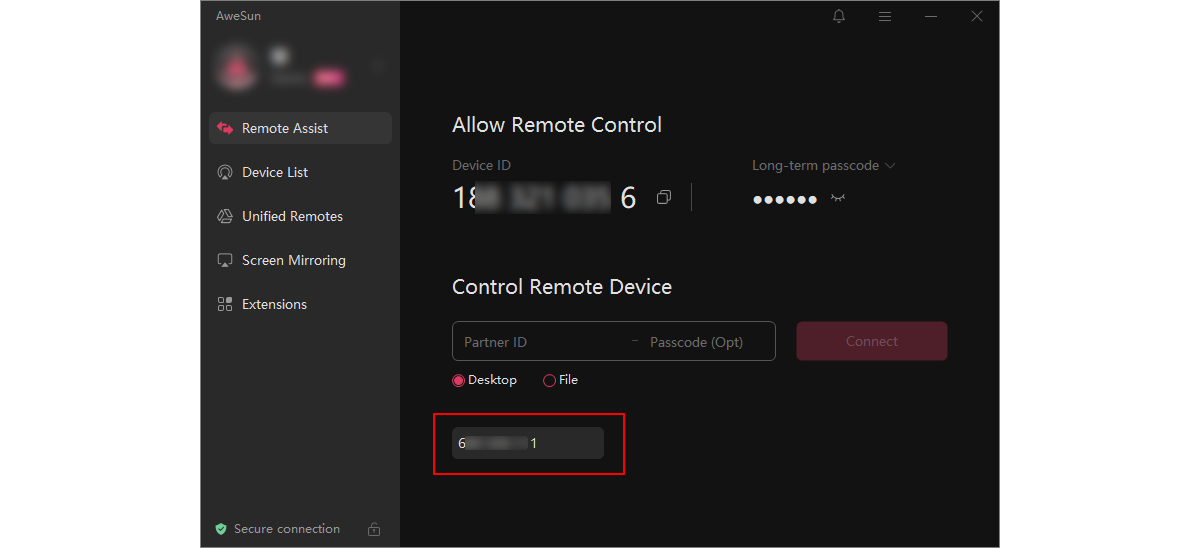Click the notification bell icon

coord(839,16)
